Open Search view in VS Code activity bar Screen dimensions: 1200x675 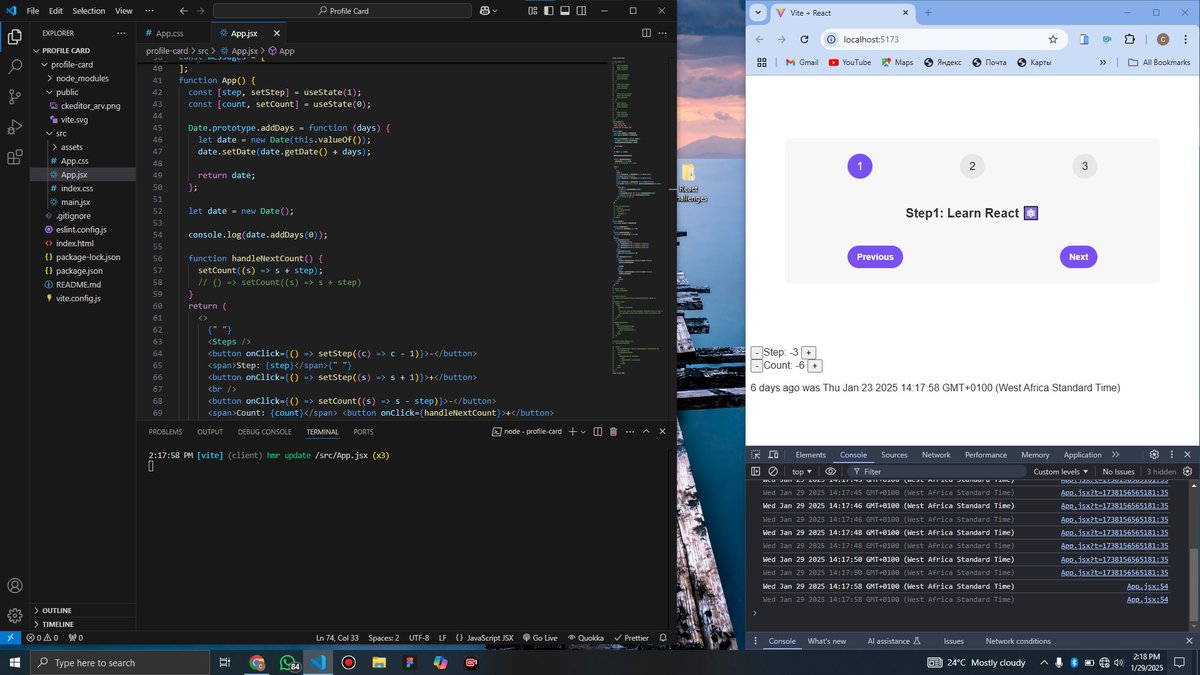pos(15,68)
